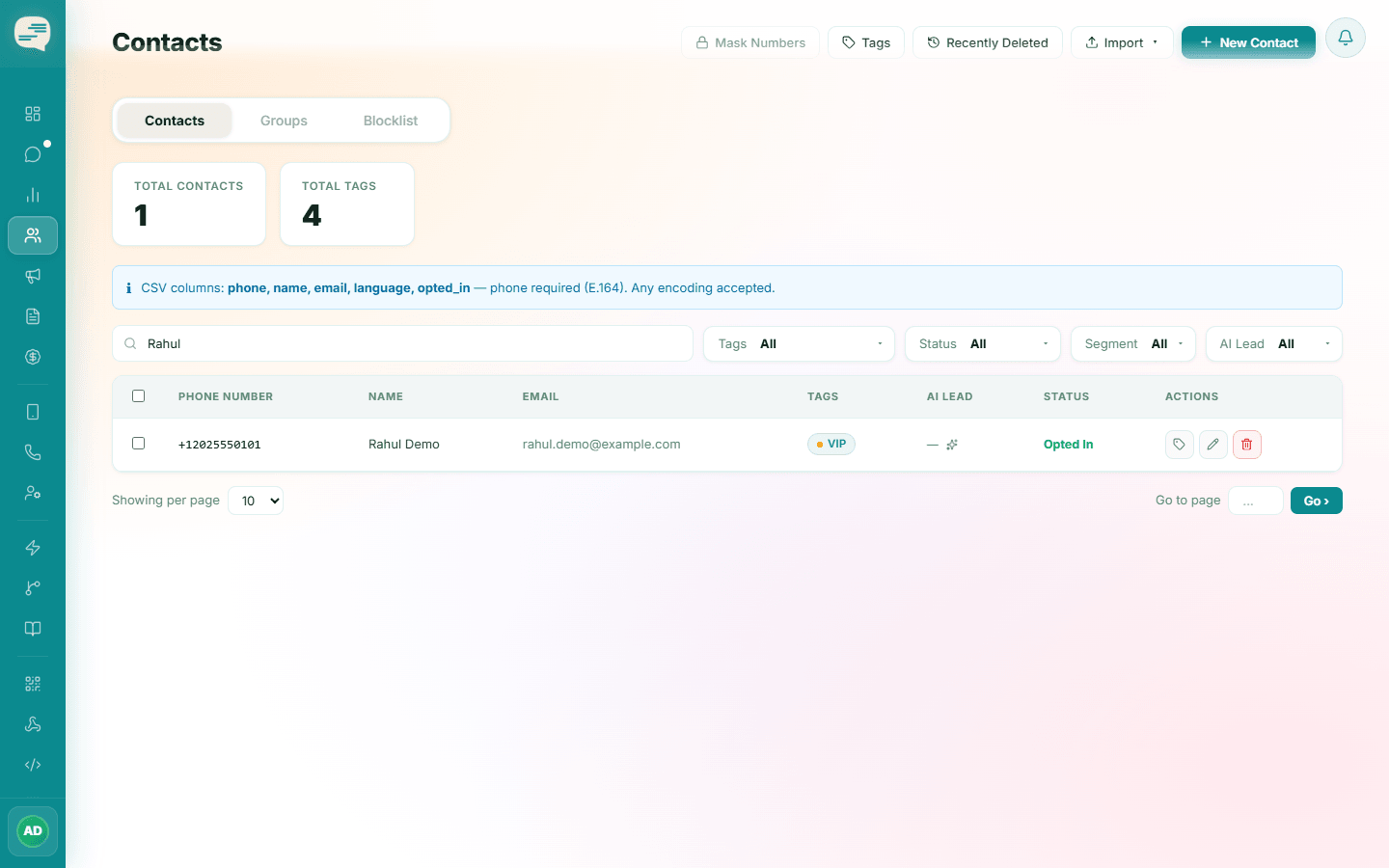The width and height of the screenshot is (1389, 868).
Task: Open the mobile device icon in sidebar
Action: click(33, 412)
